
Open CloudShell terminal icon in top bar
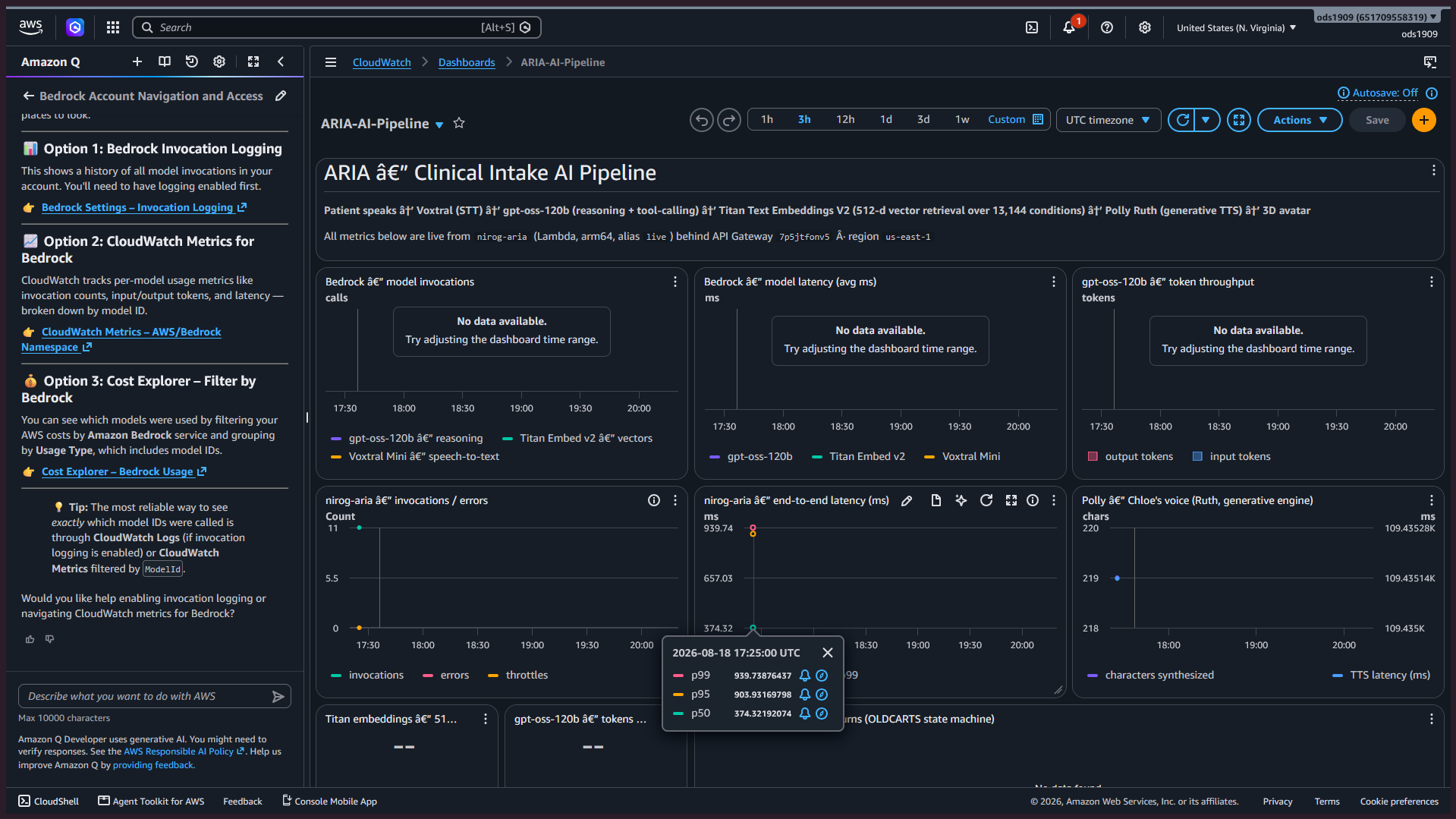pyautogui.click(x=1032, y=27)
